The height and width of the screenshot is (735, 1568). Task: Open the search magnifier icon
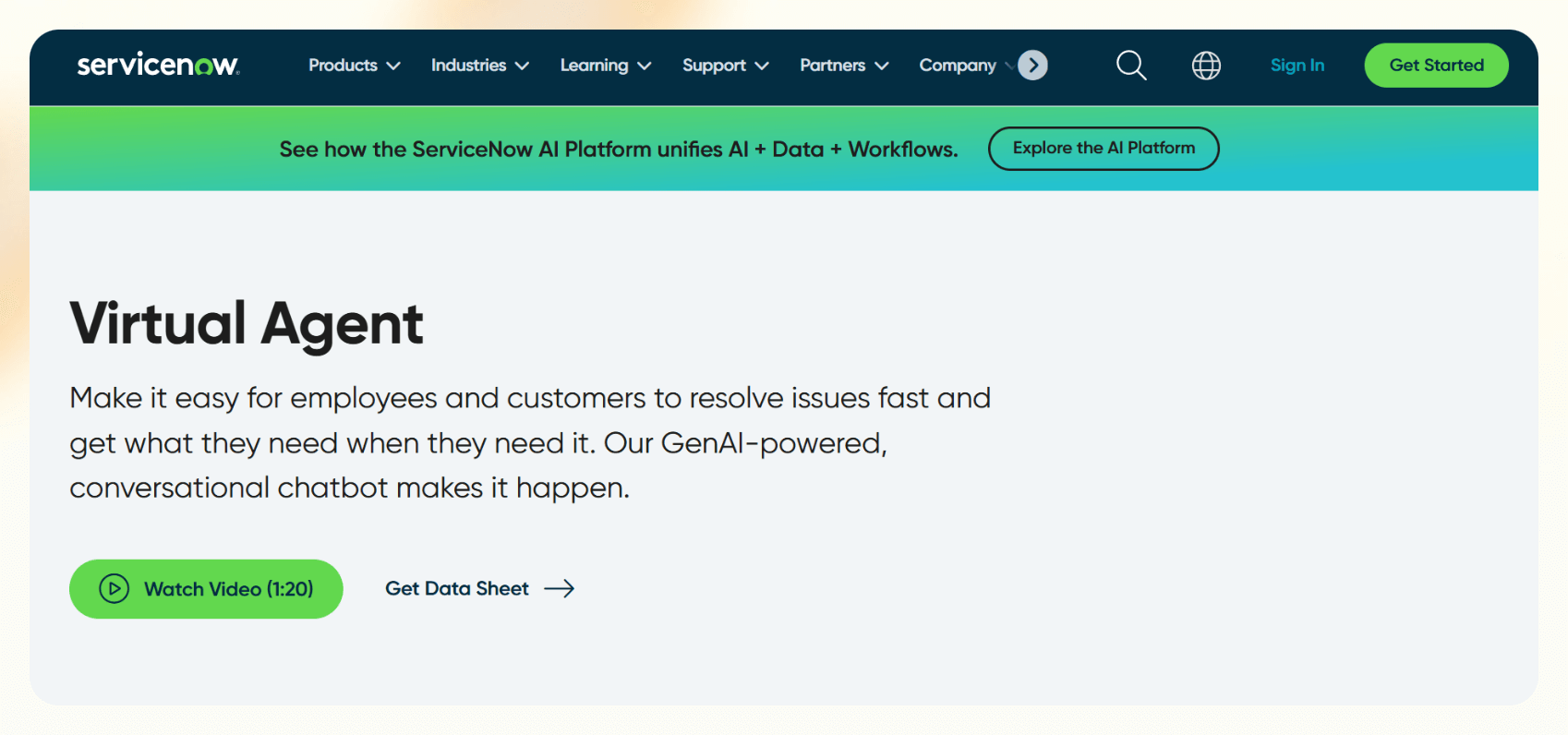pos(1131,66)
